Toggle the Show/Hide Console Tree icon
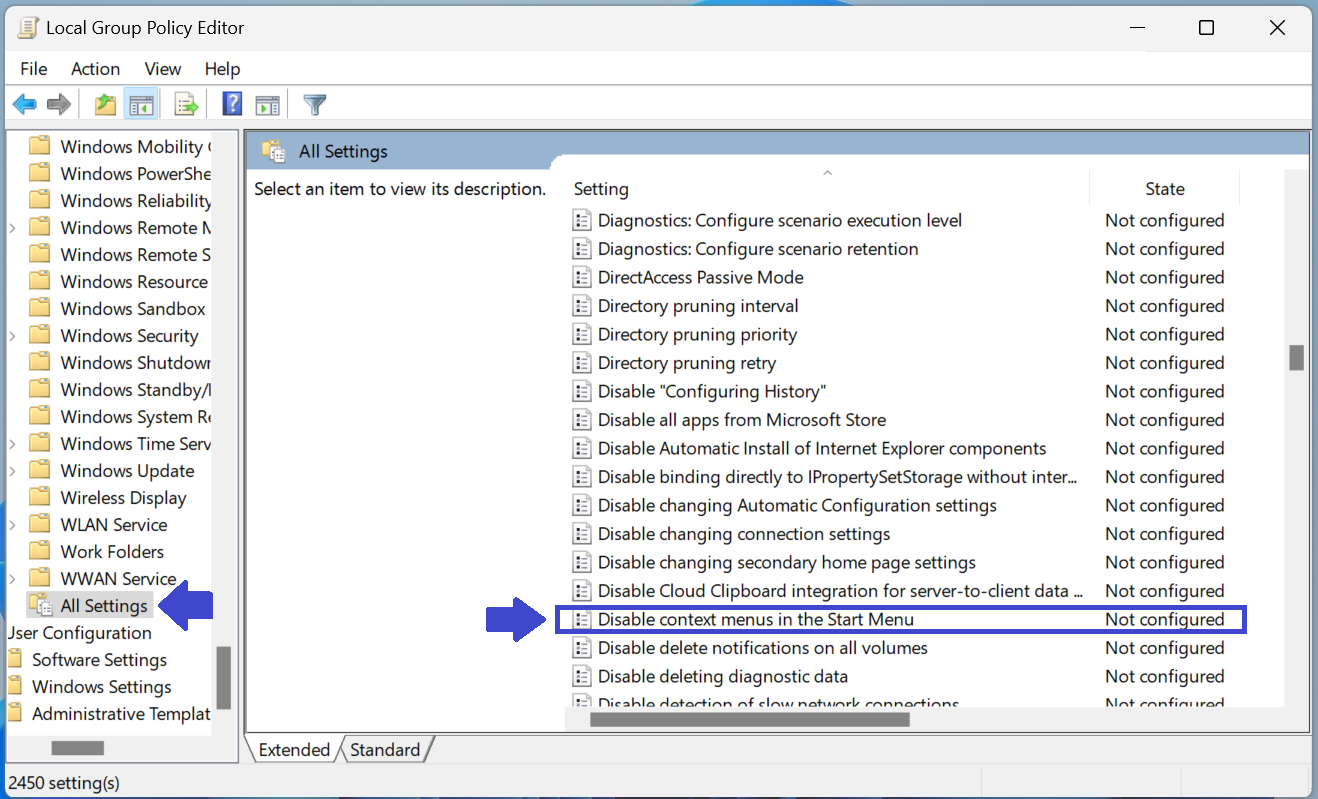The width and height of the screenshot is (1318, 799). pos(141,104)
